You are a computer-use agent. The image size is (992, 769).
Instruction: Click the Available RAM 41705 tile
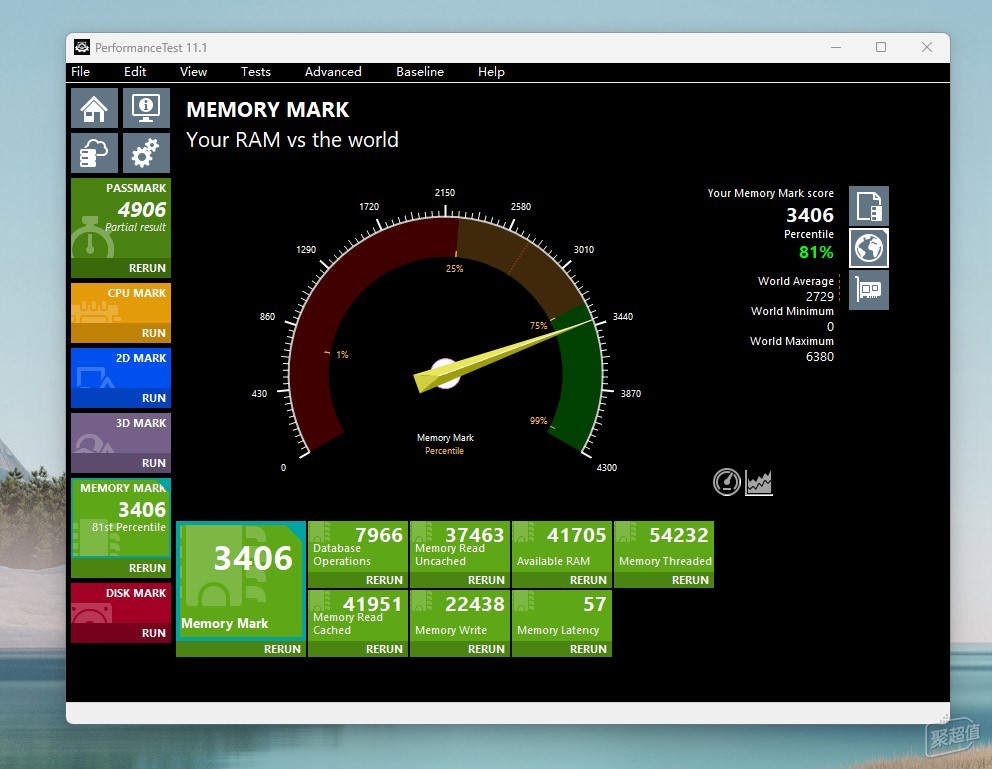pyautogui.click(x=562, y=547)
